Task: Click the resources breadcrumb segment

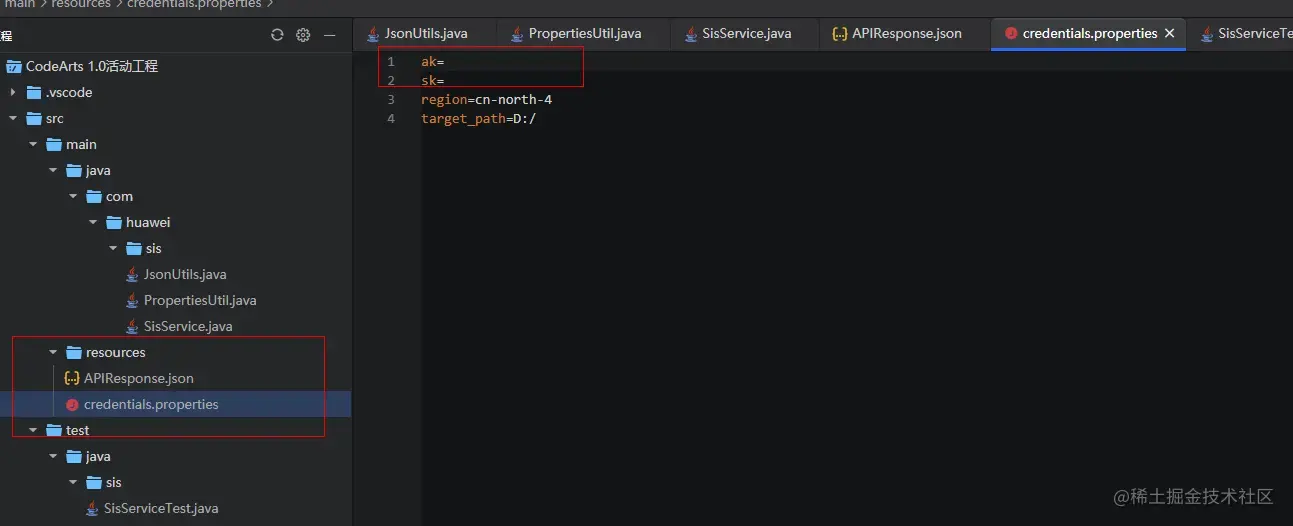Action: point(81,5)
